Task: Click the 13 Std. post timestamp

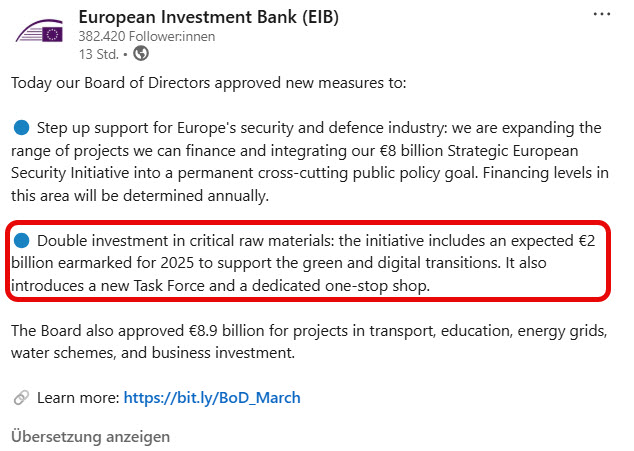Action: (99, 54)
